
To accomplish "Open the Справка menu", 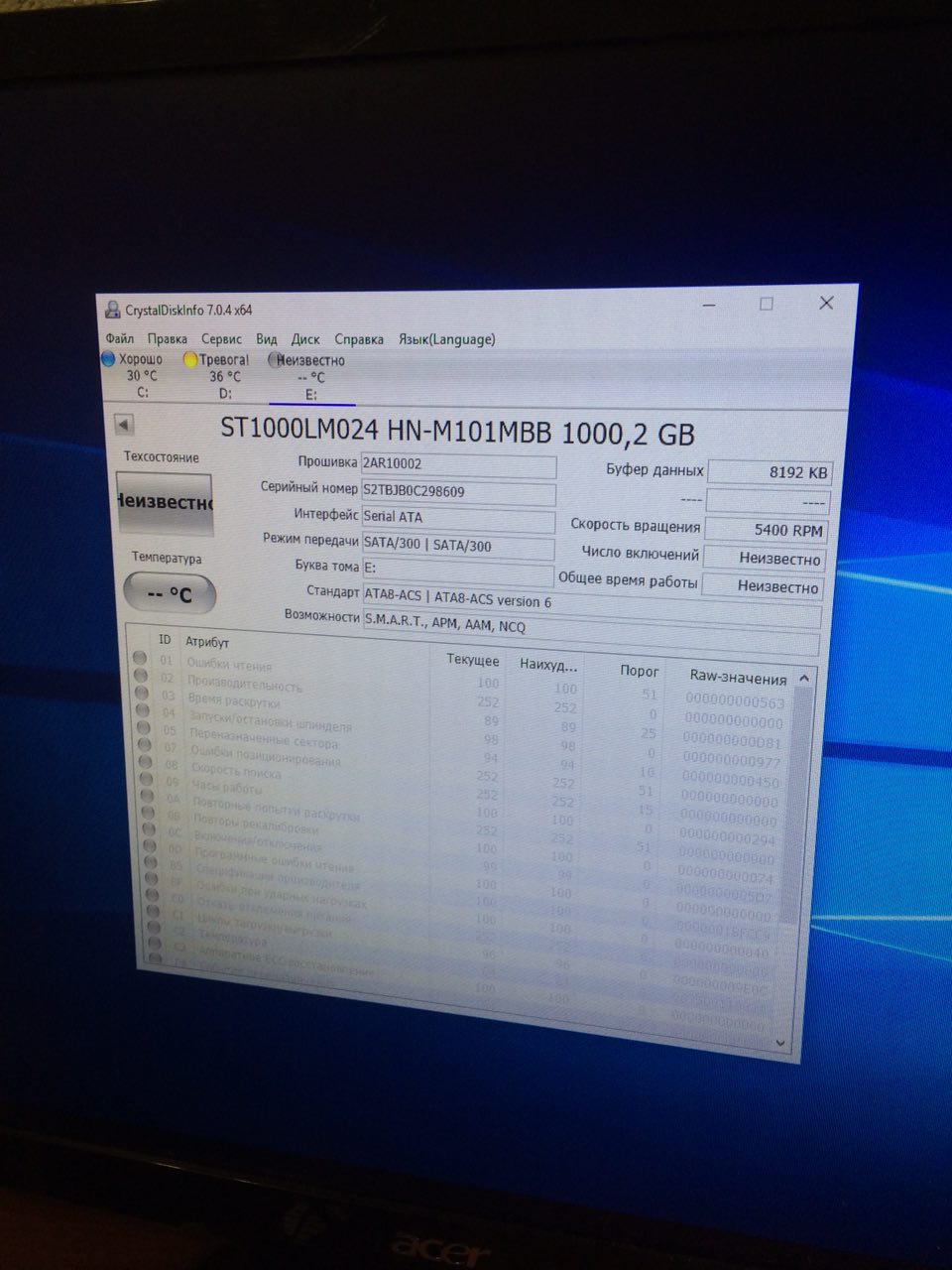I will [x=359, y=338].
